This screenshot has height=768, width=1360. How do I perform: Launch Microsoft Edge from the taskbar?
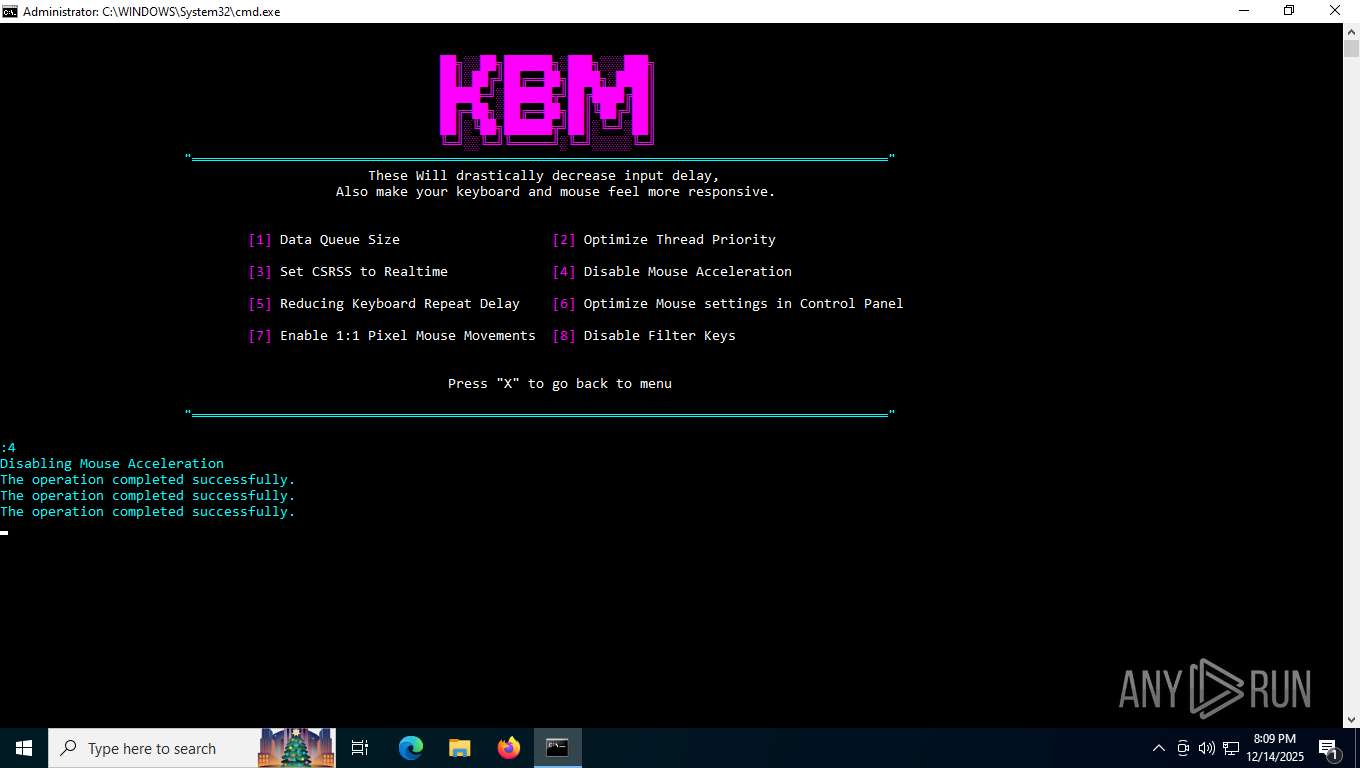[x=410, y=748]
